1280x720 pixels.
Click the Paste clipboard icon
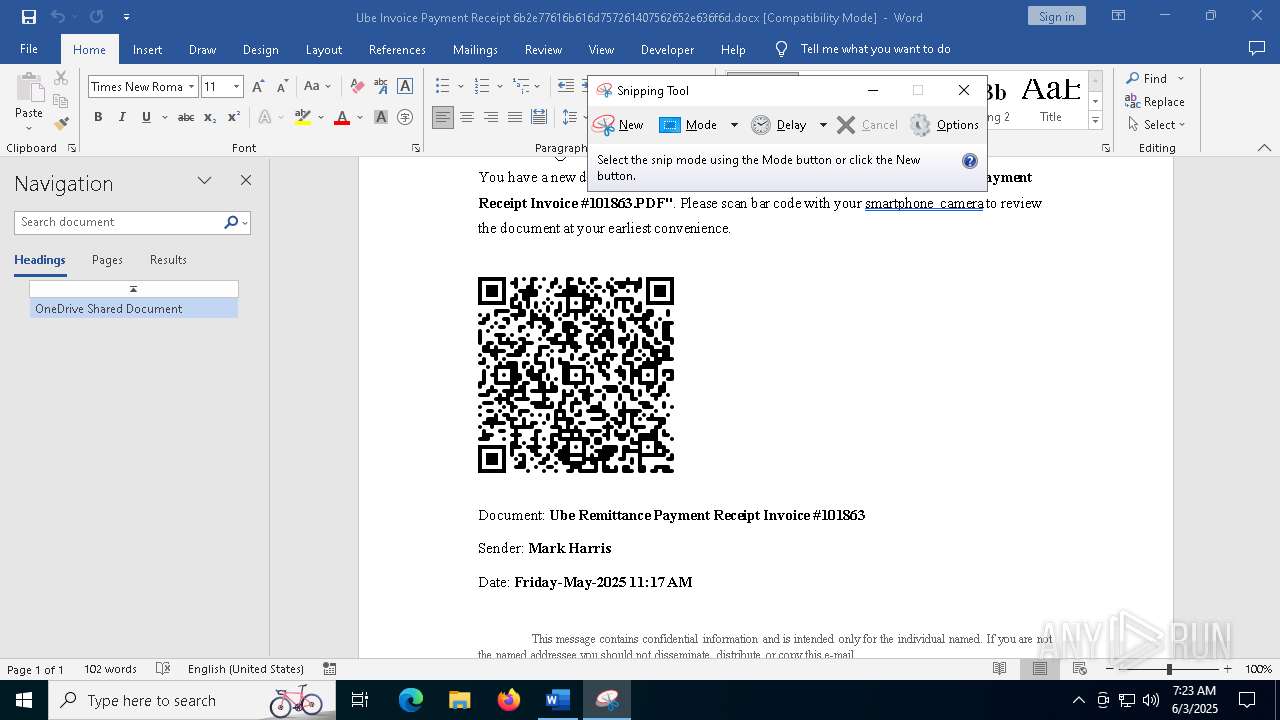click(x=29, y=88)
